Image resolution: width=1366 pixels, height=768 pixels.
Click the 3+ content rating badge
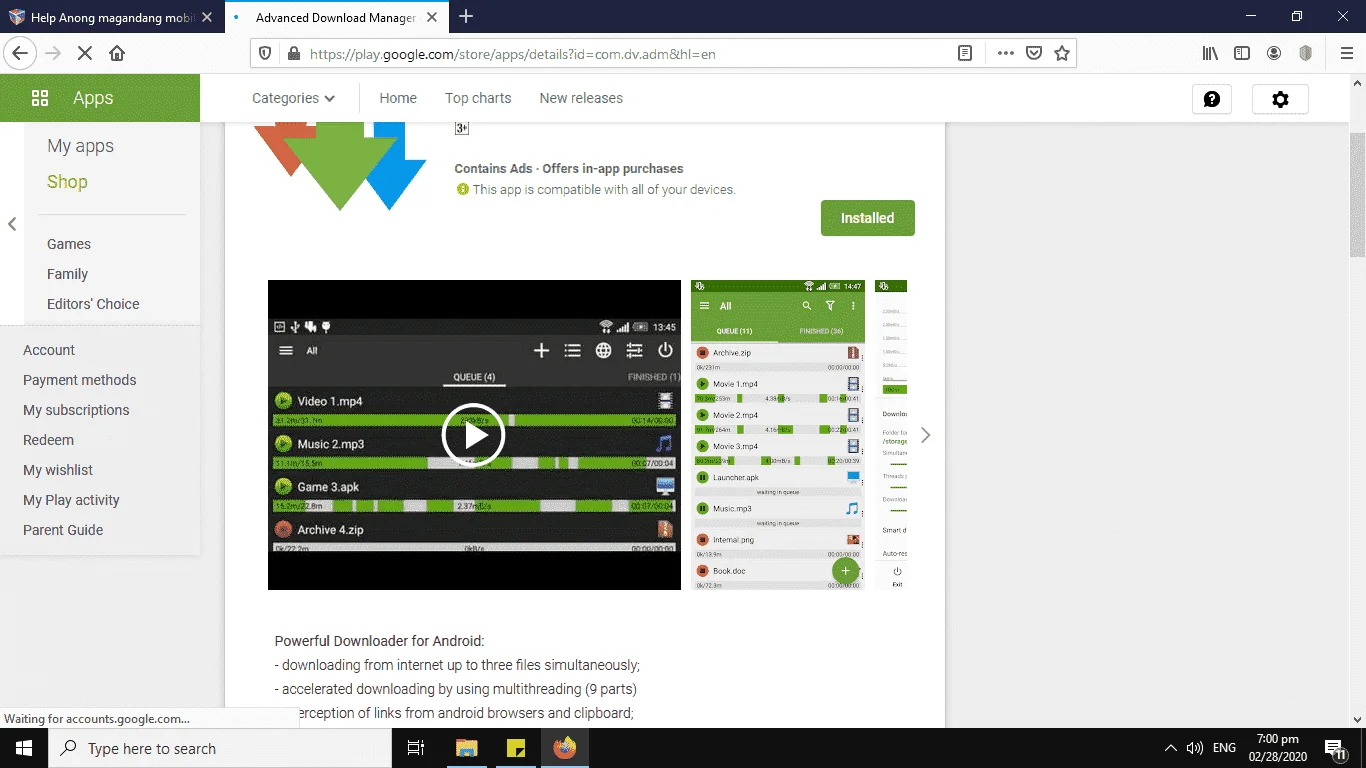point(462,128)
